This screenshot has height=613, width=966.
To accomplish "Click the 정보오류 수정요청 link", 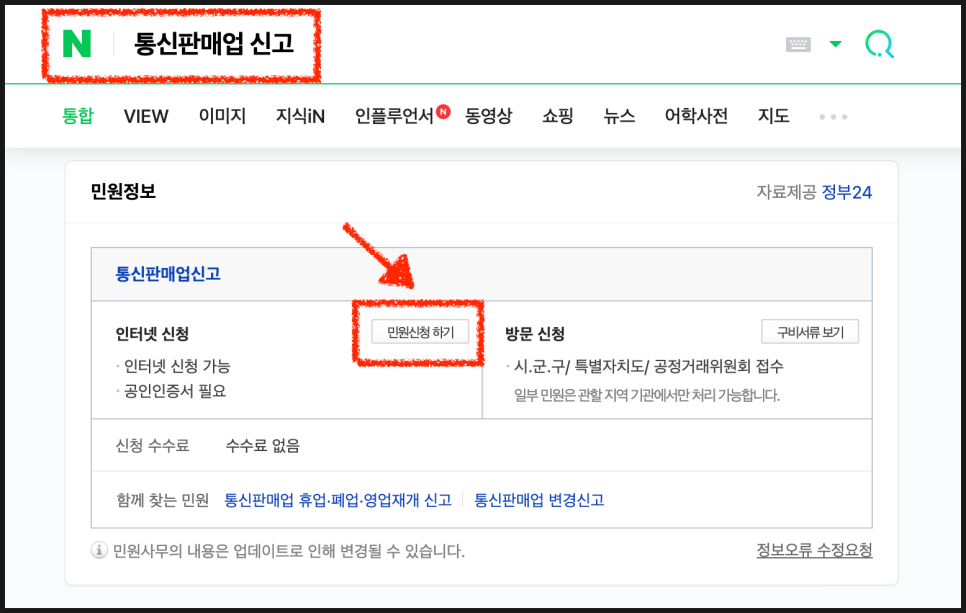I will [814, 550].
